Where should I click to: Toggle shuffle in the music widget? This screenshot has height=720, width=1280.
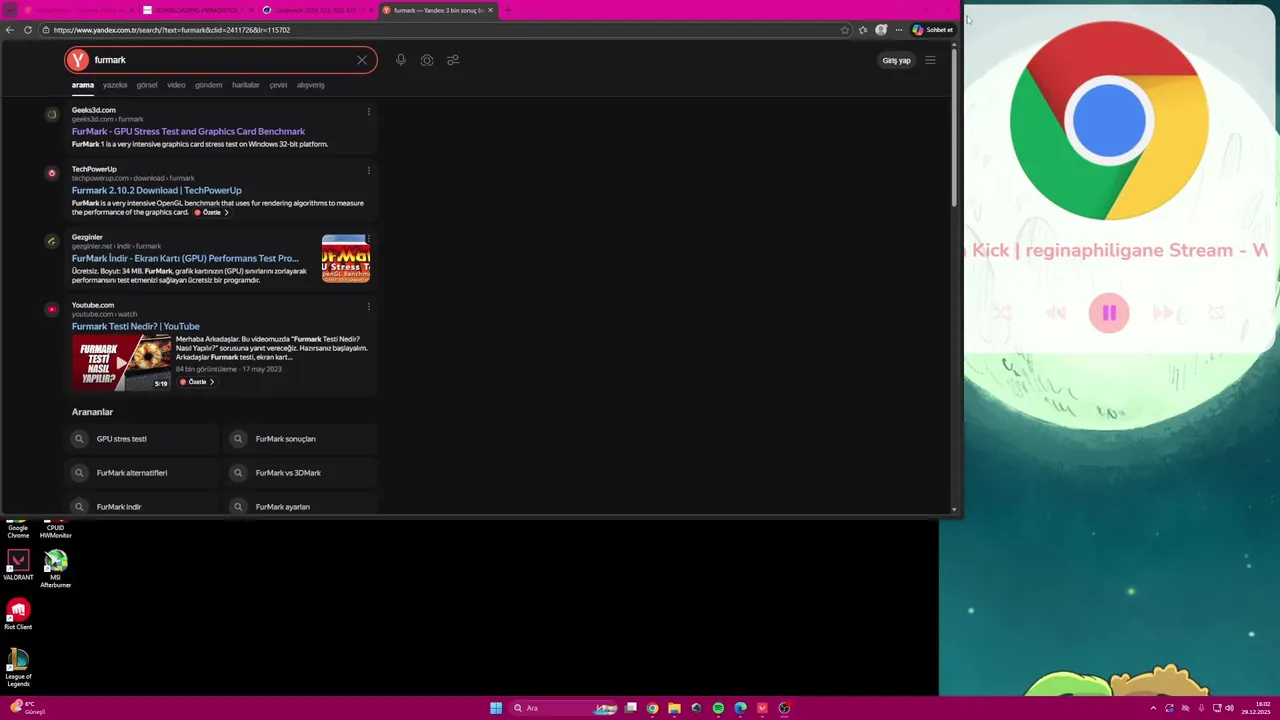tap(1002, 313)
